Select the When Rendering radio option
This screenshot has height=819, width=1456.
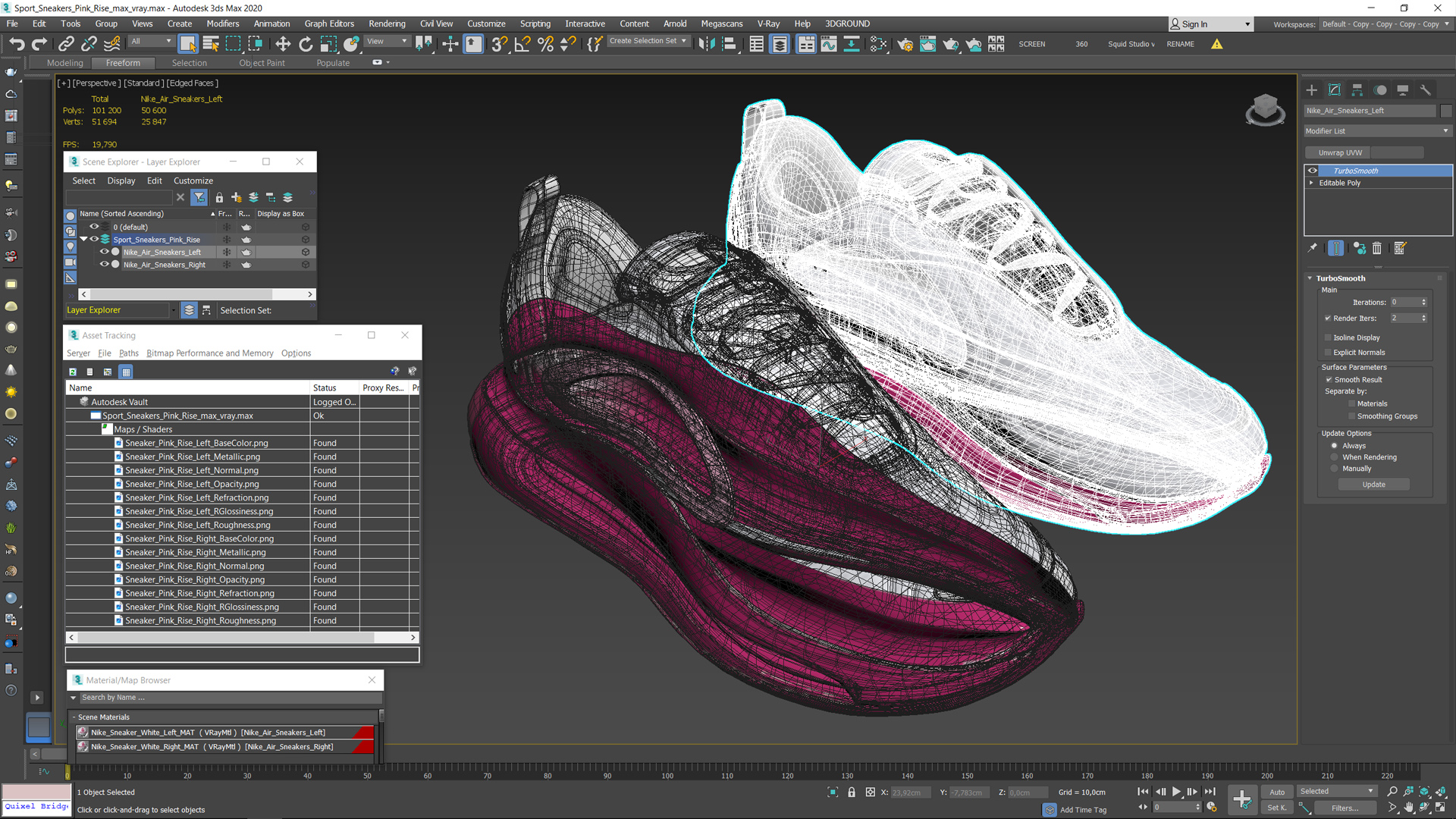tap(1335, 457)
